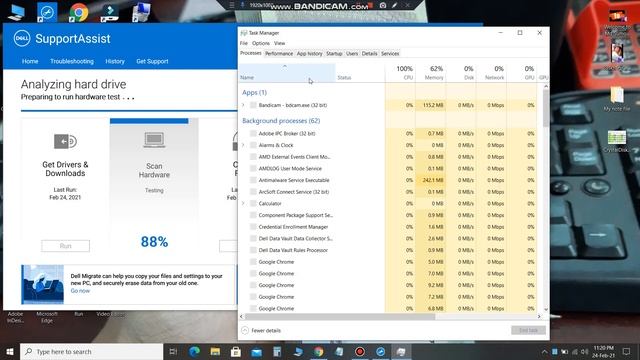640x360 pixels.
Task: Open File Explorer from taskbar
Action: (x=215, y=351)
